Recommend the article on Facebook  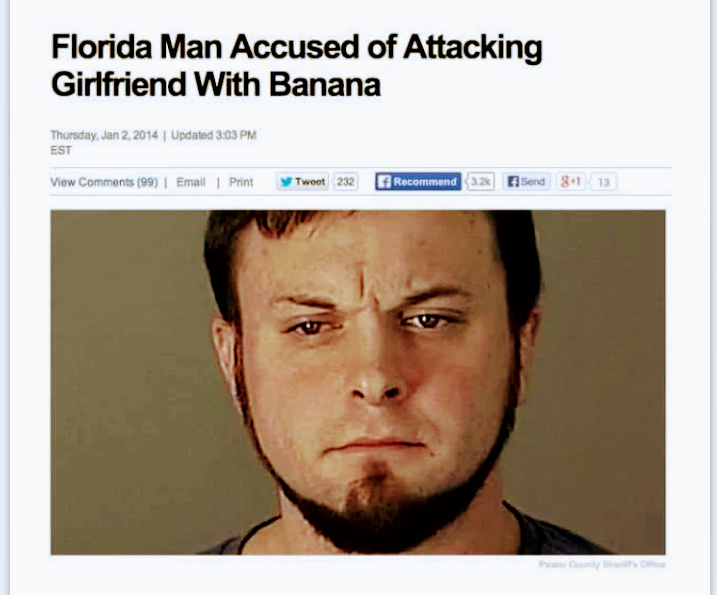tap(418, 182)
